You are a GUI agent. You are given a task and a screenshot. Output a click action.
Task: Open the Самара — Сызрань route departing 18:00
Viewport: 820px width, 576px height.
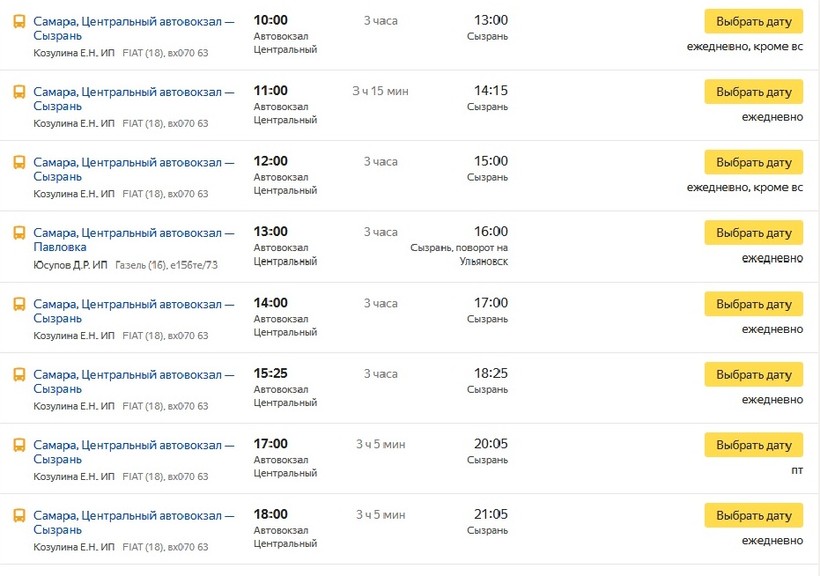point(133,522)
